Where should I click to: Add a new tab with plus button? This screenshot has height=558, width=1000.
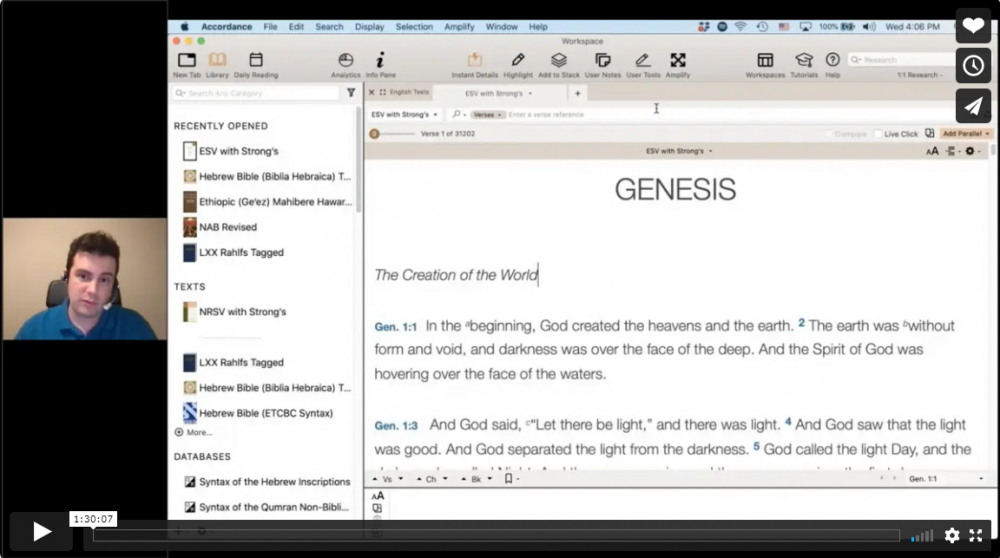pos(577,94)
